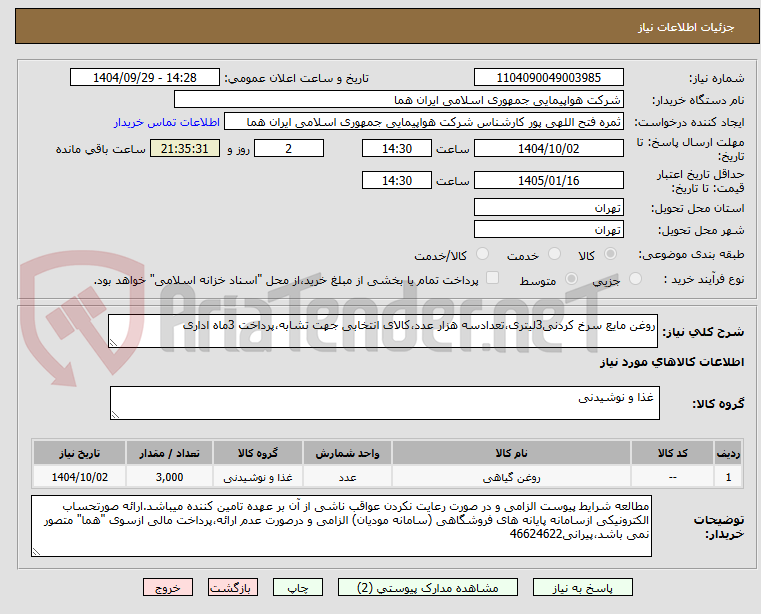The image size is (761, 614).
Task: Click the غذا و نوشیدنی table cell
Action: [x=258, y=477]
